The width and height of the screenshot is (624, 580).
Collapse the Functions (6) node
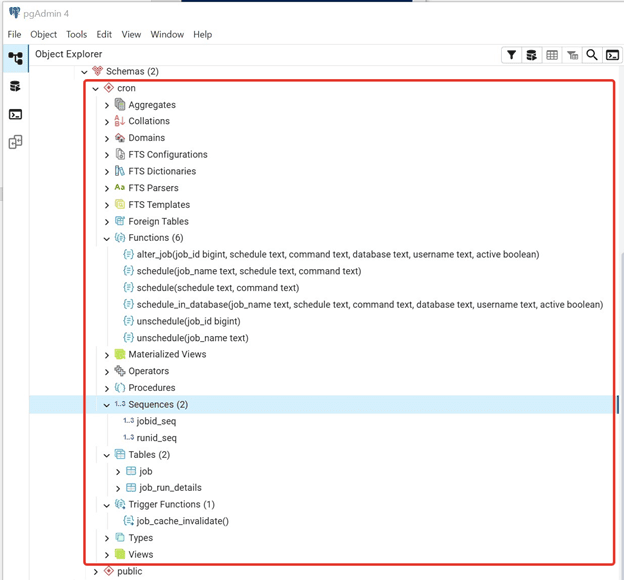coord(107,239)
